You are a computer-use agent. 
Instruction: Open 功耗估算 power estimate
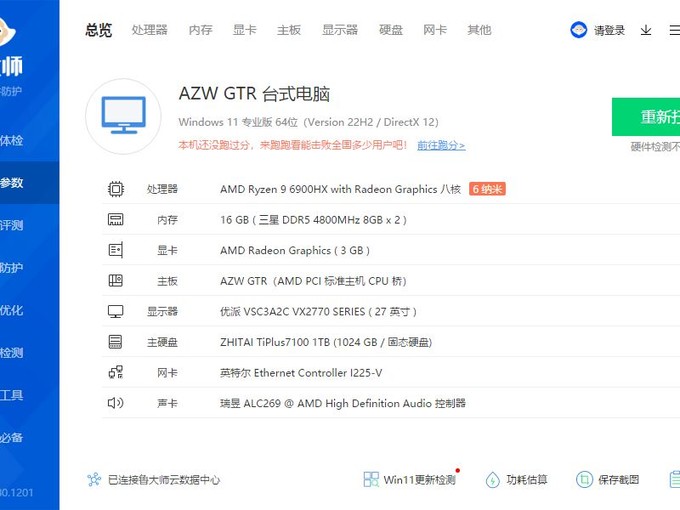(x=526, y=480)
